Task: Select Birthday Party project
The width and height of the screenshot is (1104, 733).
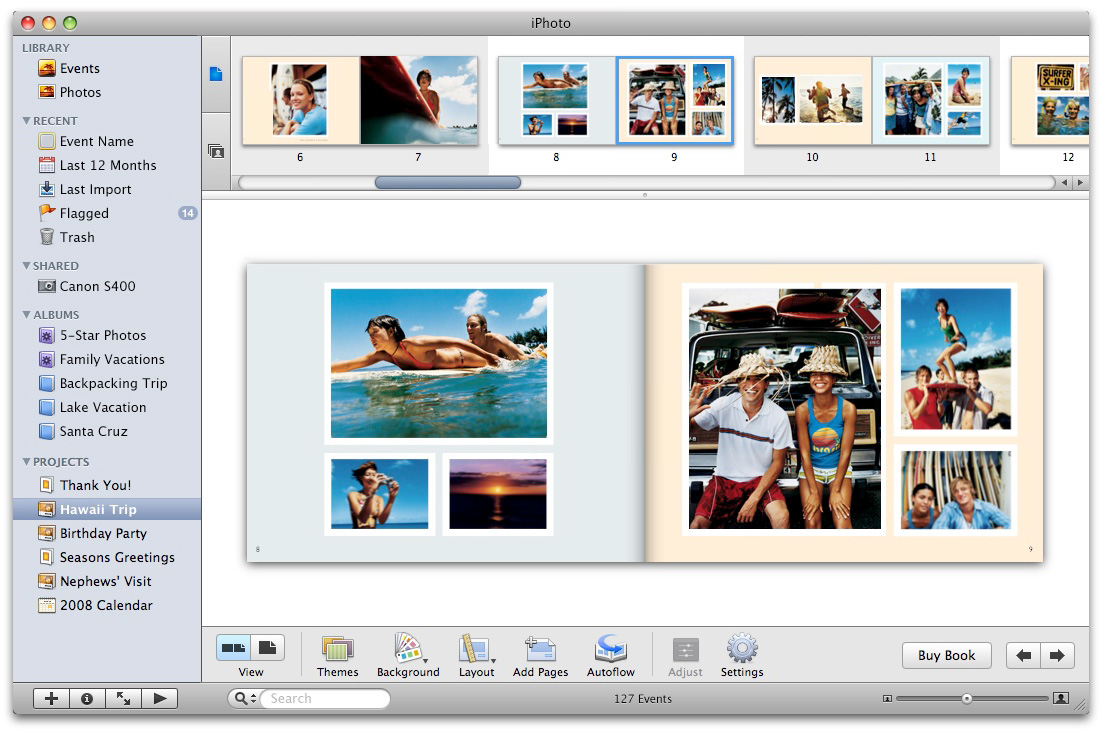Action: 103,533
